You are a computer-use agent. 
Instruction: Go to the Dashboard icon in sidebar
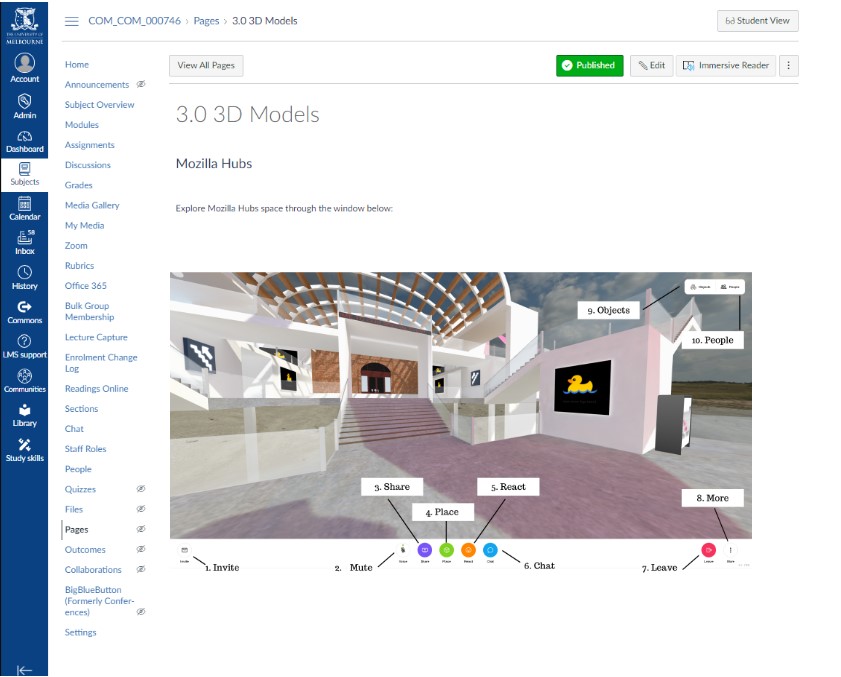[24, 141]
